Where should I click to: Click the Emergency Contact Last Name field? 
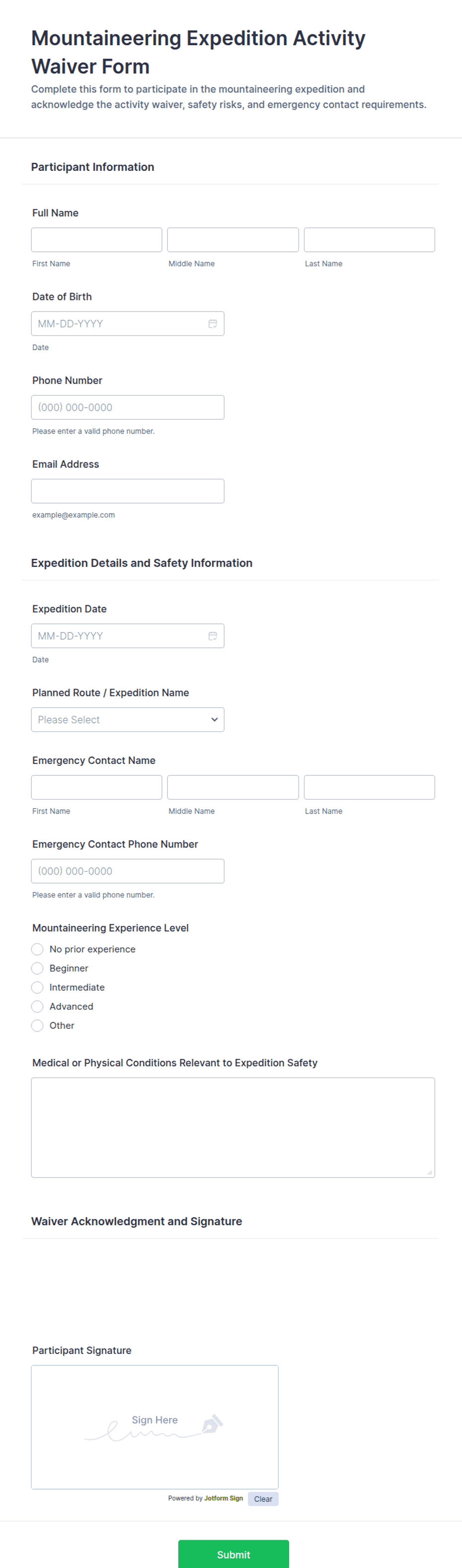[x=369, y=786]
